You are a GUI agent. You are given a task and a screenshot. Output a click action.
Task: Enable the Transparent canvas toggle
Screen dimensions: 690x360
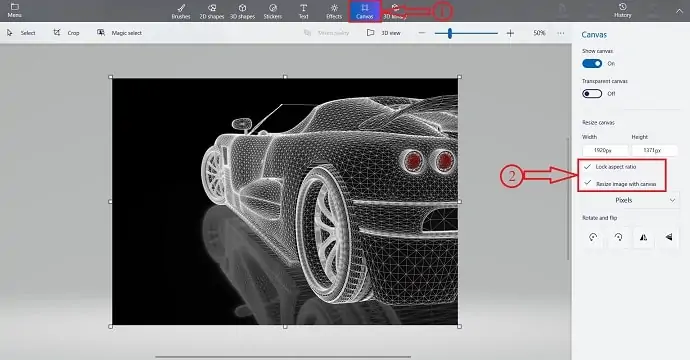tap(592, 94)
